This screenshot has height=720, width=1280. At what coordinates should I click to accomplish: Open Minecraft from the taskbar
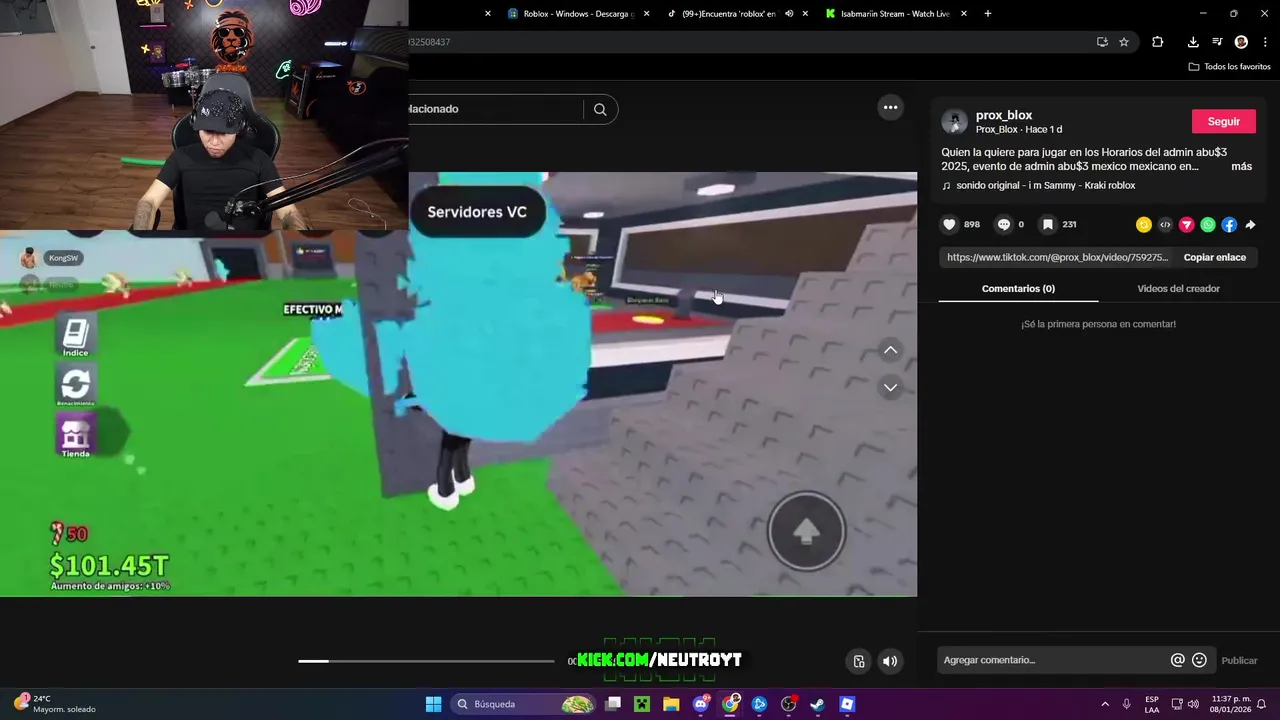(642, 704)
